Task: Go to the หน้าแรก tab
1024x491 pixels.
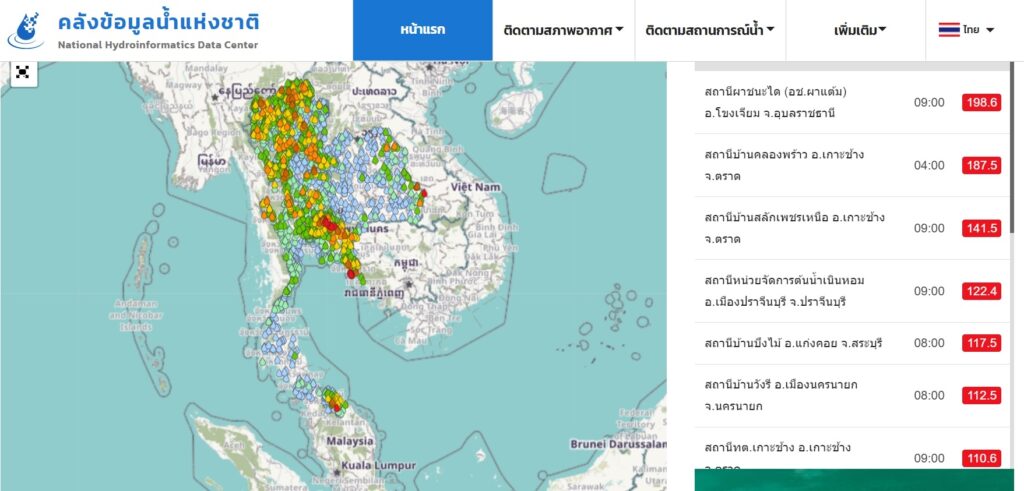Action: (422, 30)
